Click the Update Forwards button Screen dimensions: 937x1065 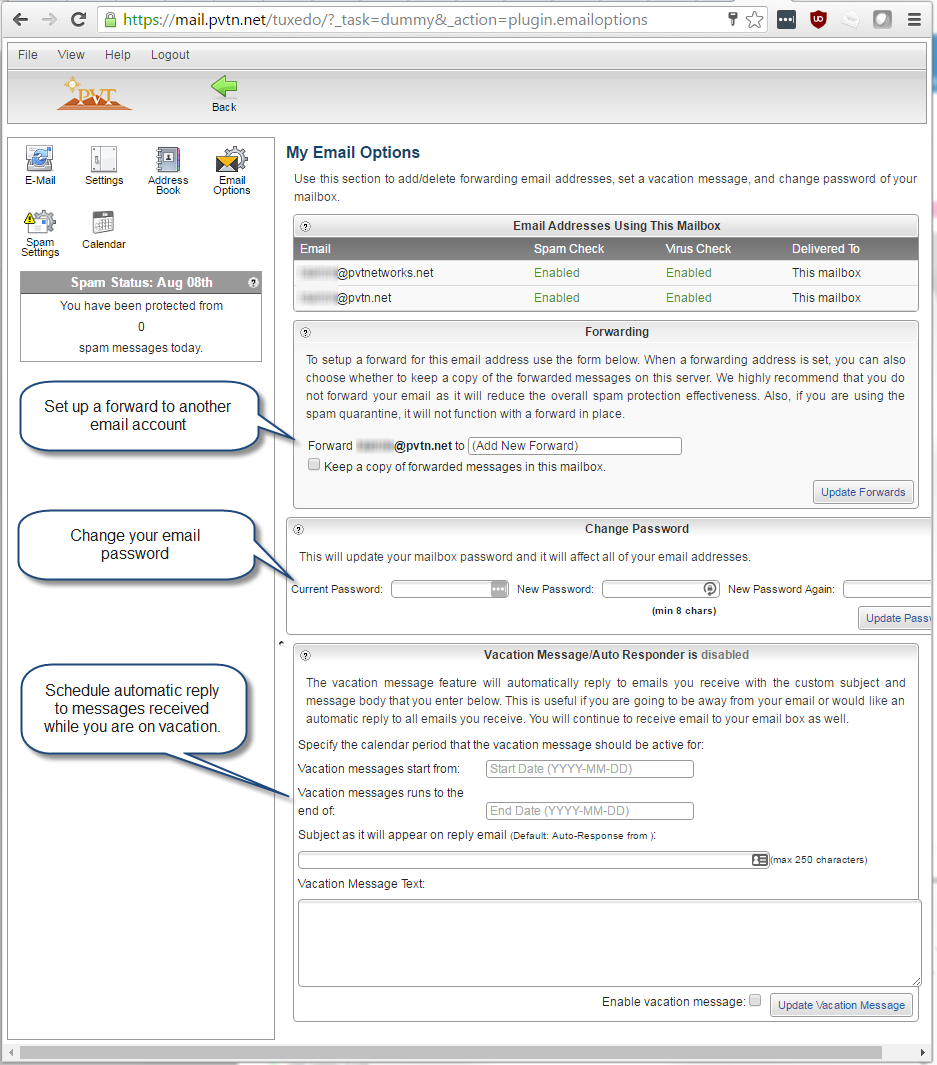(863, 492)
